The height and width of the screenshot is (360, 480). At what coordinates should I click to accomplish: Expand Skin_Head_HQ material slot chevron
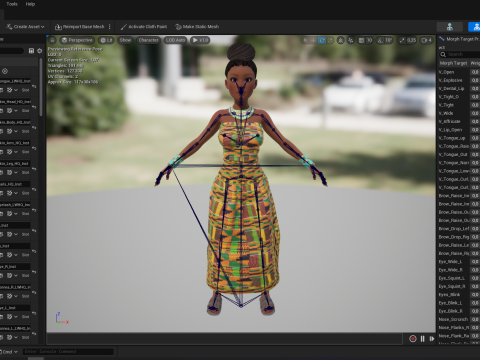[x=16, y=111]
